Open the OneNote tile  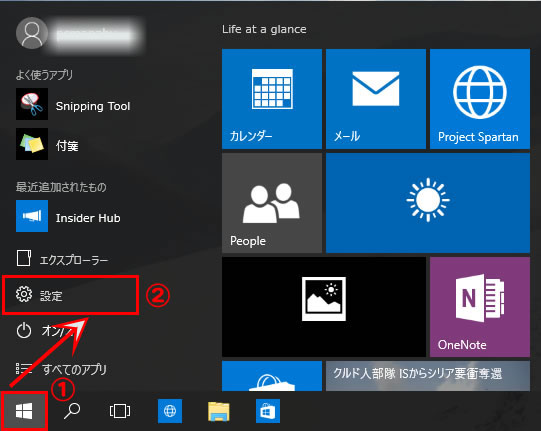[480, 307]
